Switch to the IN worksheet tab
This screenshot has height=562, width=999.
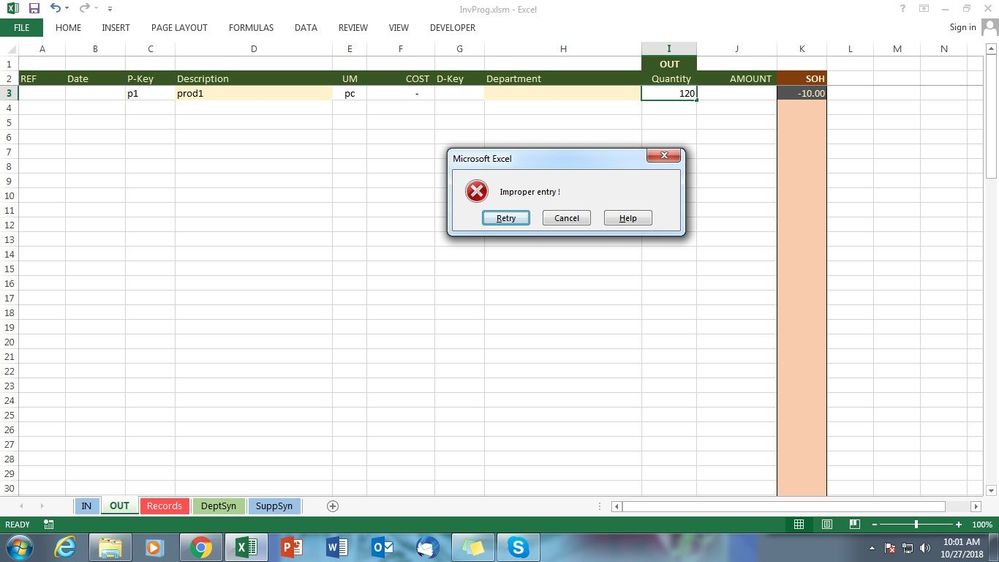pyautogui.click(x=86, y=506)
